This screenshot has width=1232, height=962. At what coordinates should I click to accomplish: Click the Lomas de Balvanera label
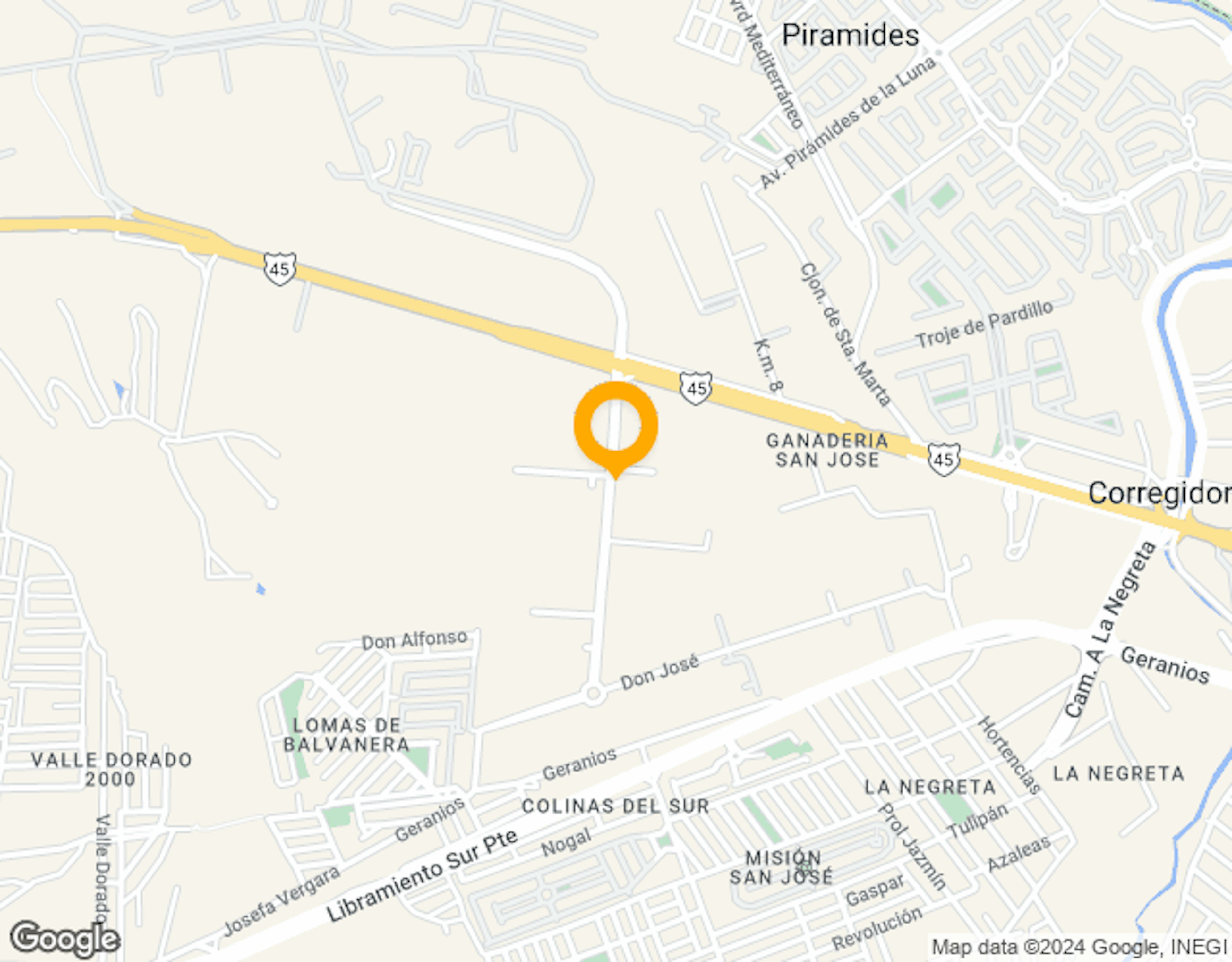point(346,735)
